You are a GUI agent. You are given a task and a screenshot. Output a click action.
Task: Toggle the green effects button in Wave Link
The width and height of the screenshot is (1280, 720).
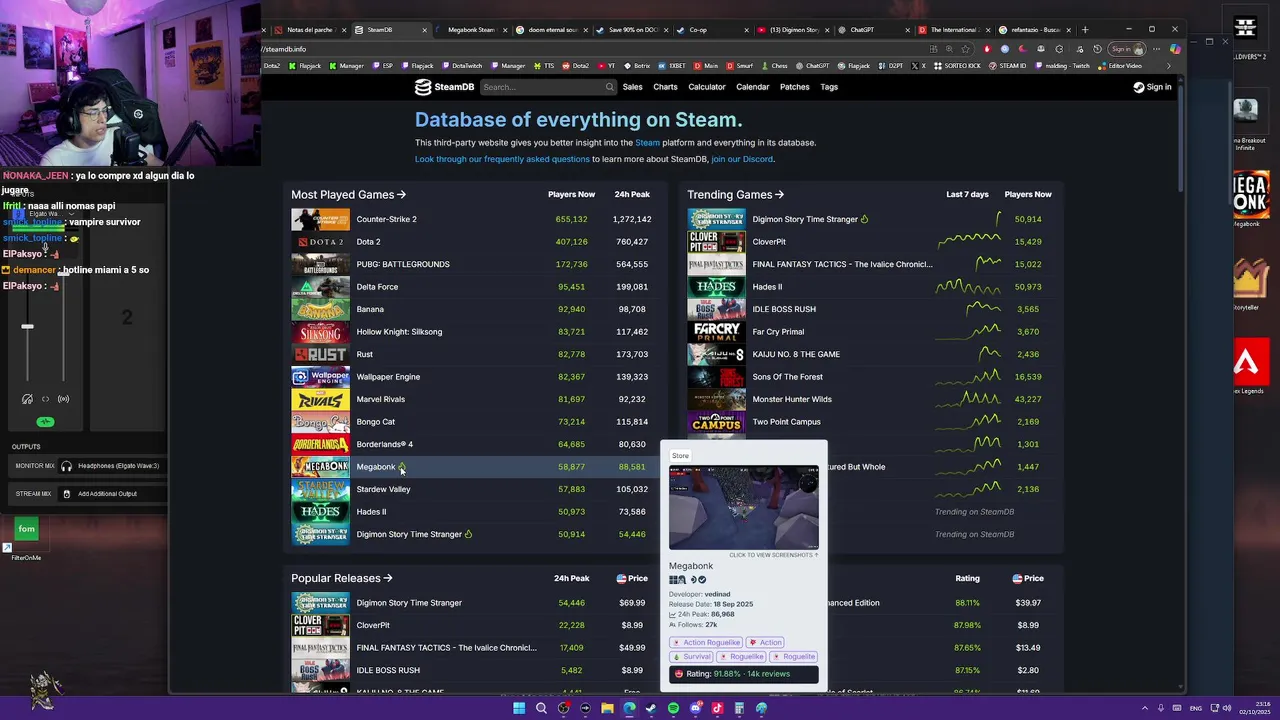pos(45,422)
